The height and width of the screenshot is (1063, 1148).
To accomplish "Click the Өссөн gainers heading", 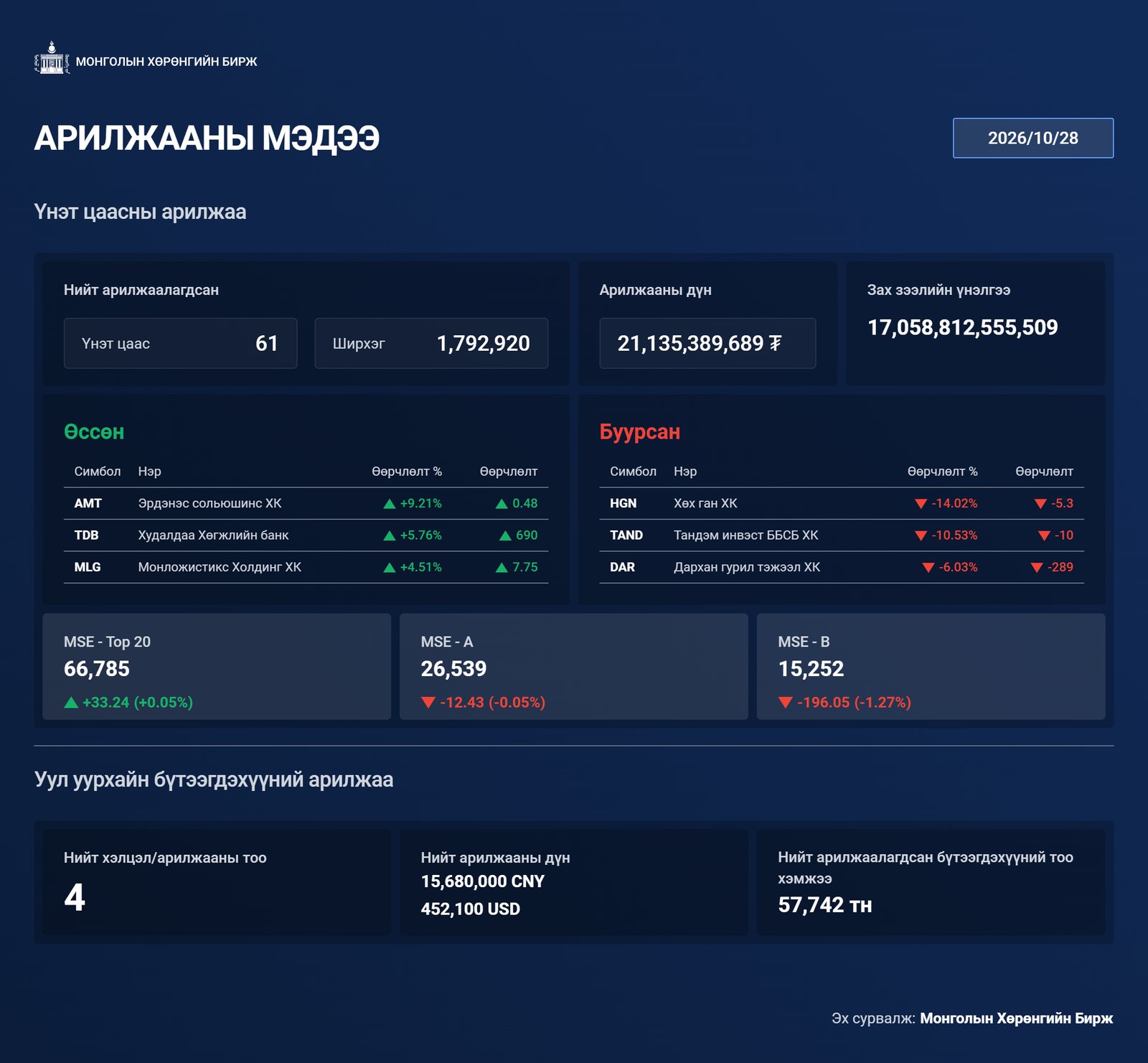I will point(94,432).
